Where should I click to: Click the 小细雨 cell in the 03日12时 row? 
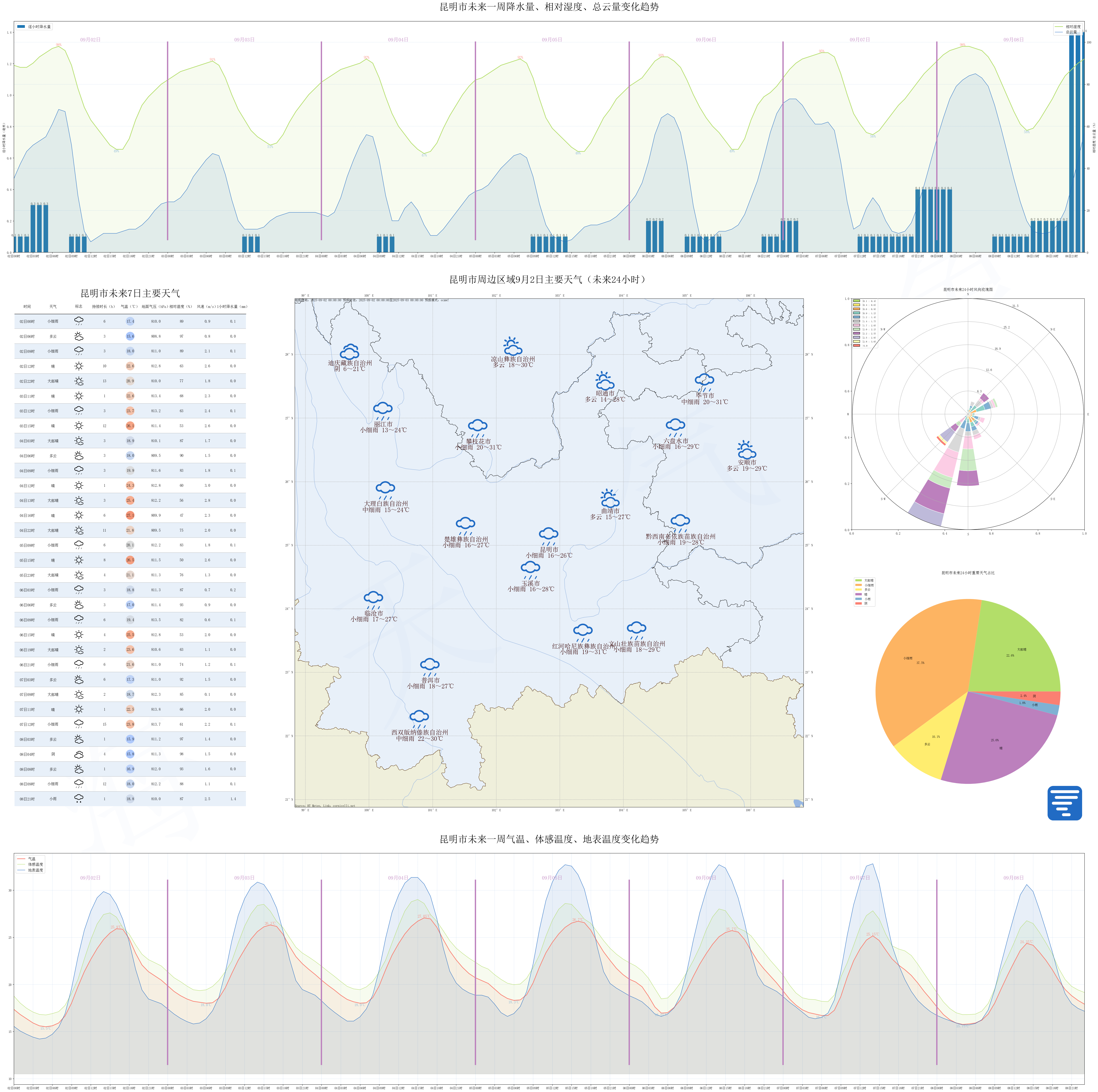pyautogui.click(x=53, y=411)
